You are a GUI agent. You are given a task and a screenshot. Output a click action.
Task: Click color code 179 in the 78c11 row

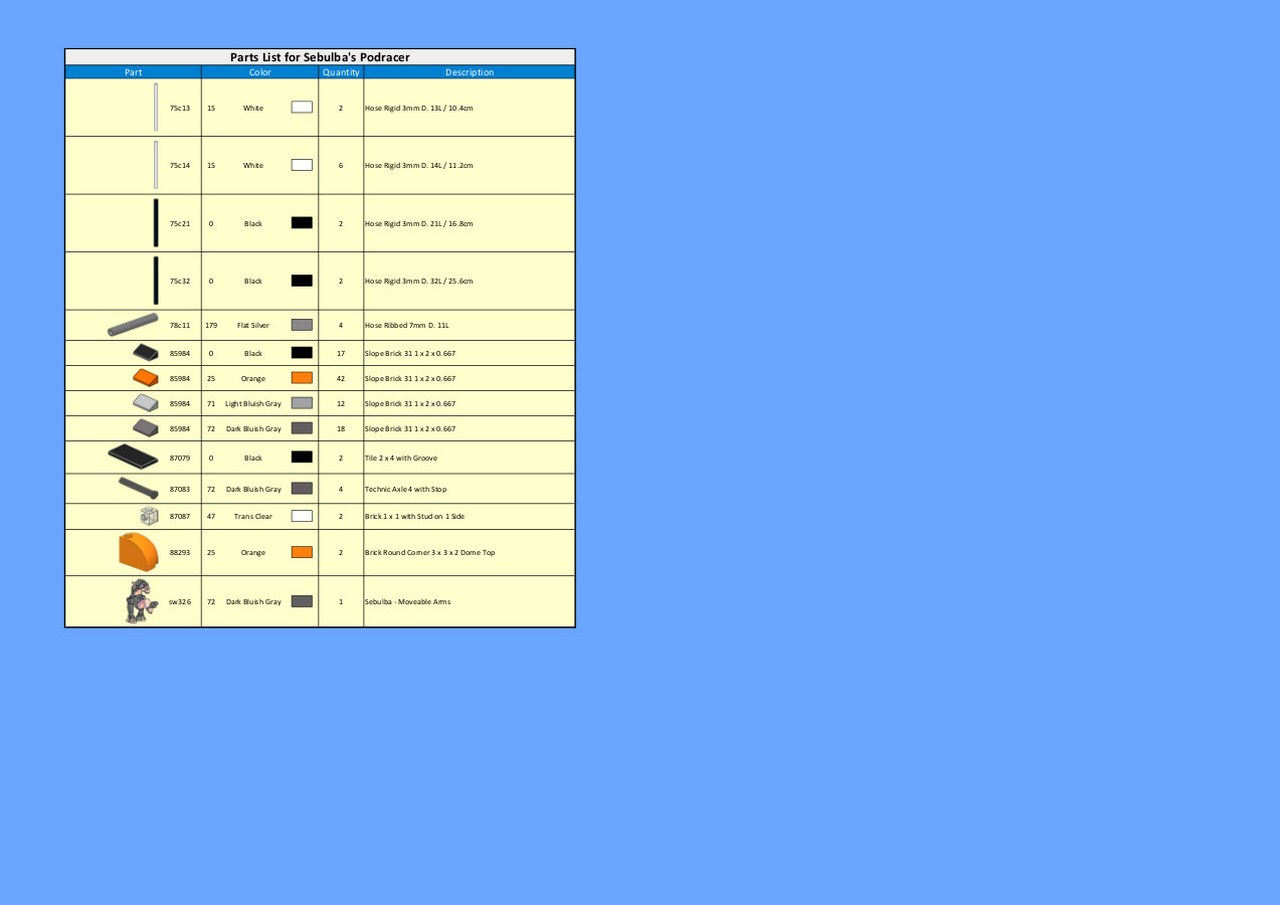point(211,326)
